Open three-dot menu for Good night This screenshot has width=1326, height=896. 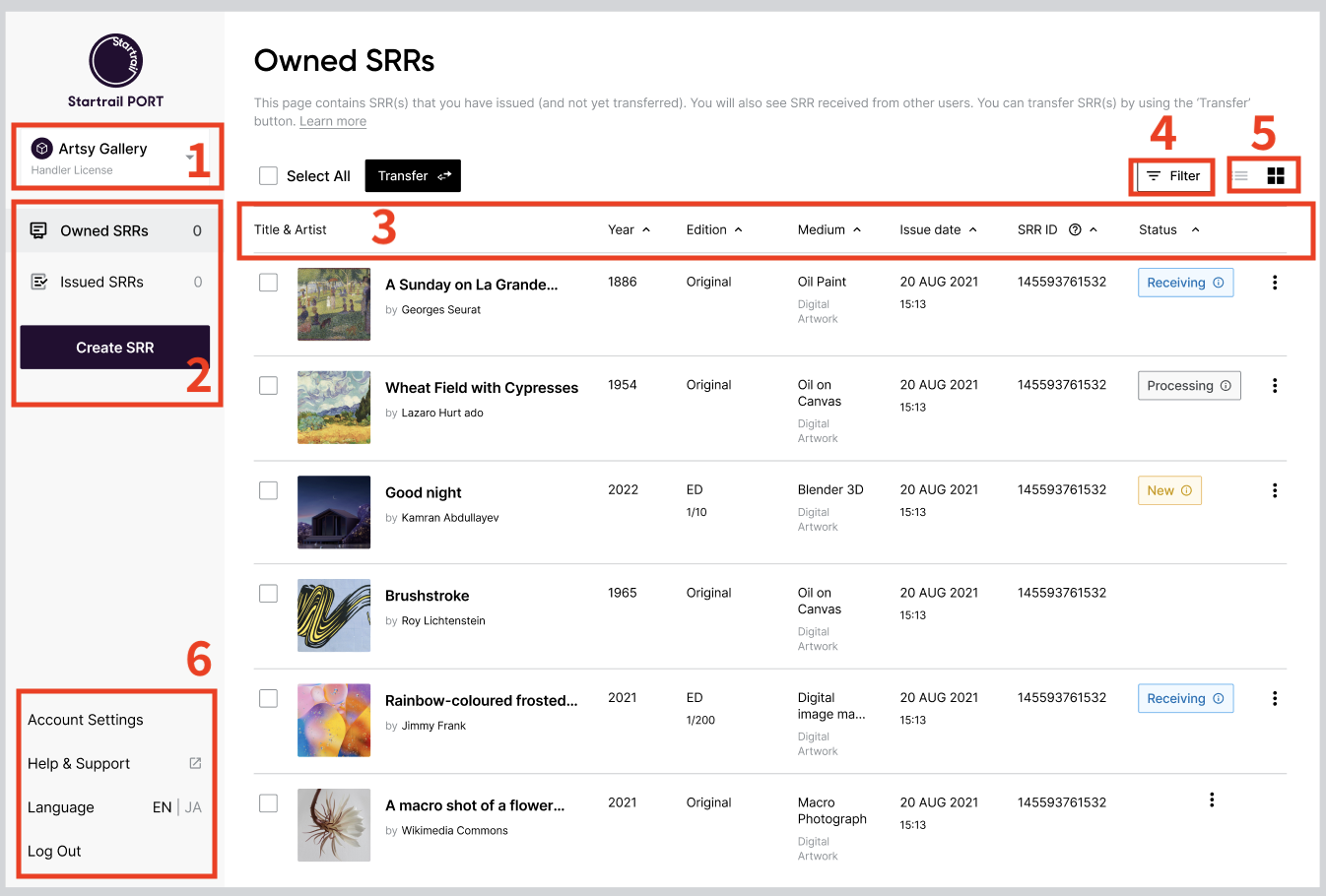(x=1274, y=490)
